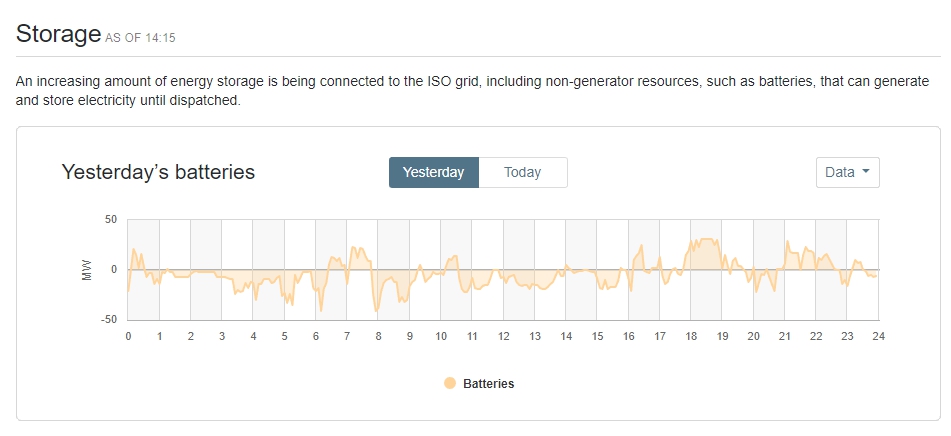Toggle the Batteries series legend label
Image resolution: width=951 pixels, height=436 pixels.
[x=488, y=383]
